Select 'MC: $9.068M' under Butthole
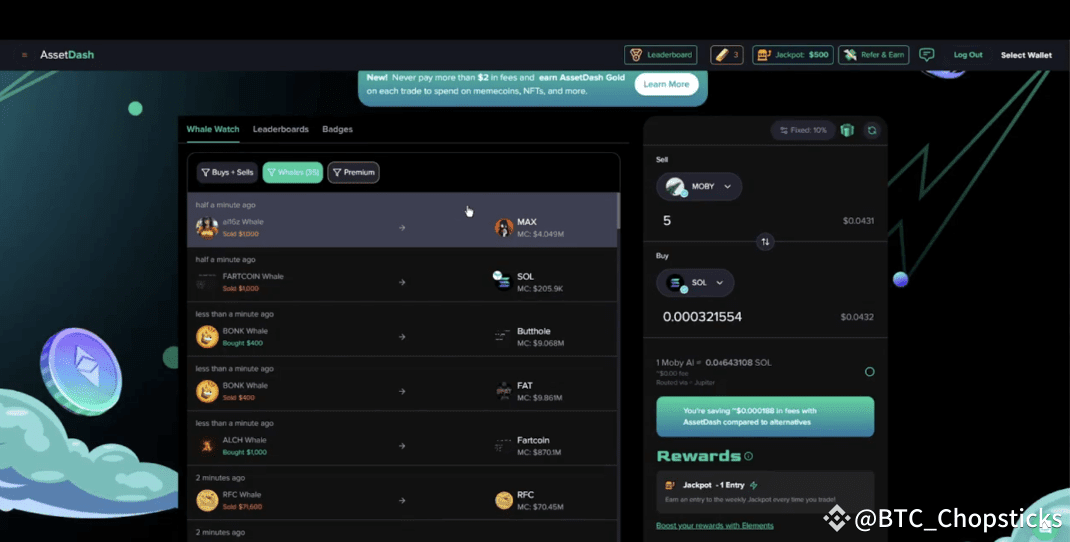 [540, 343]
